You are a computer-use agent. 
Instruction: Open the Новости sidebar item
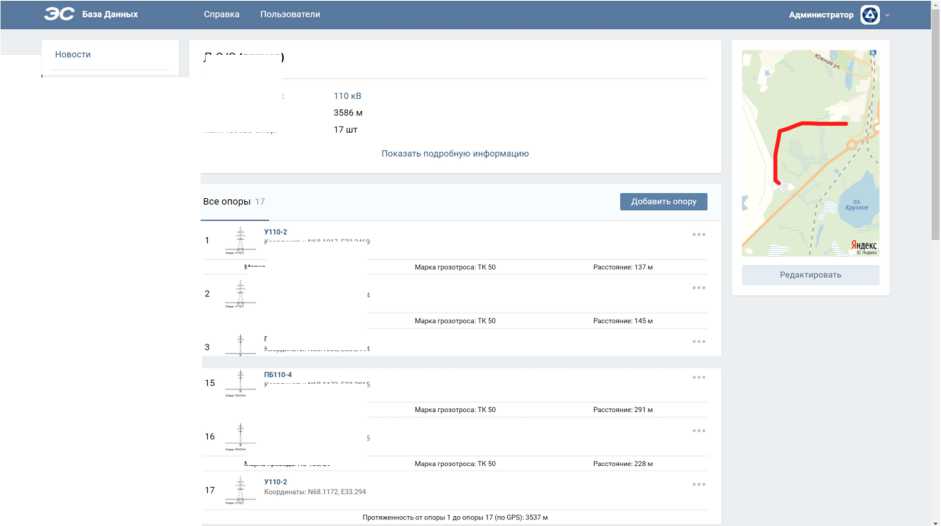(x=73, y=54)
